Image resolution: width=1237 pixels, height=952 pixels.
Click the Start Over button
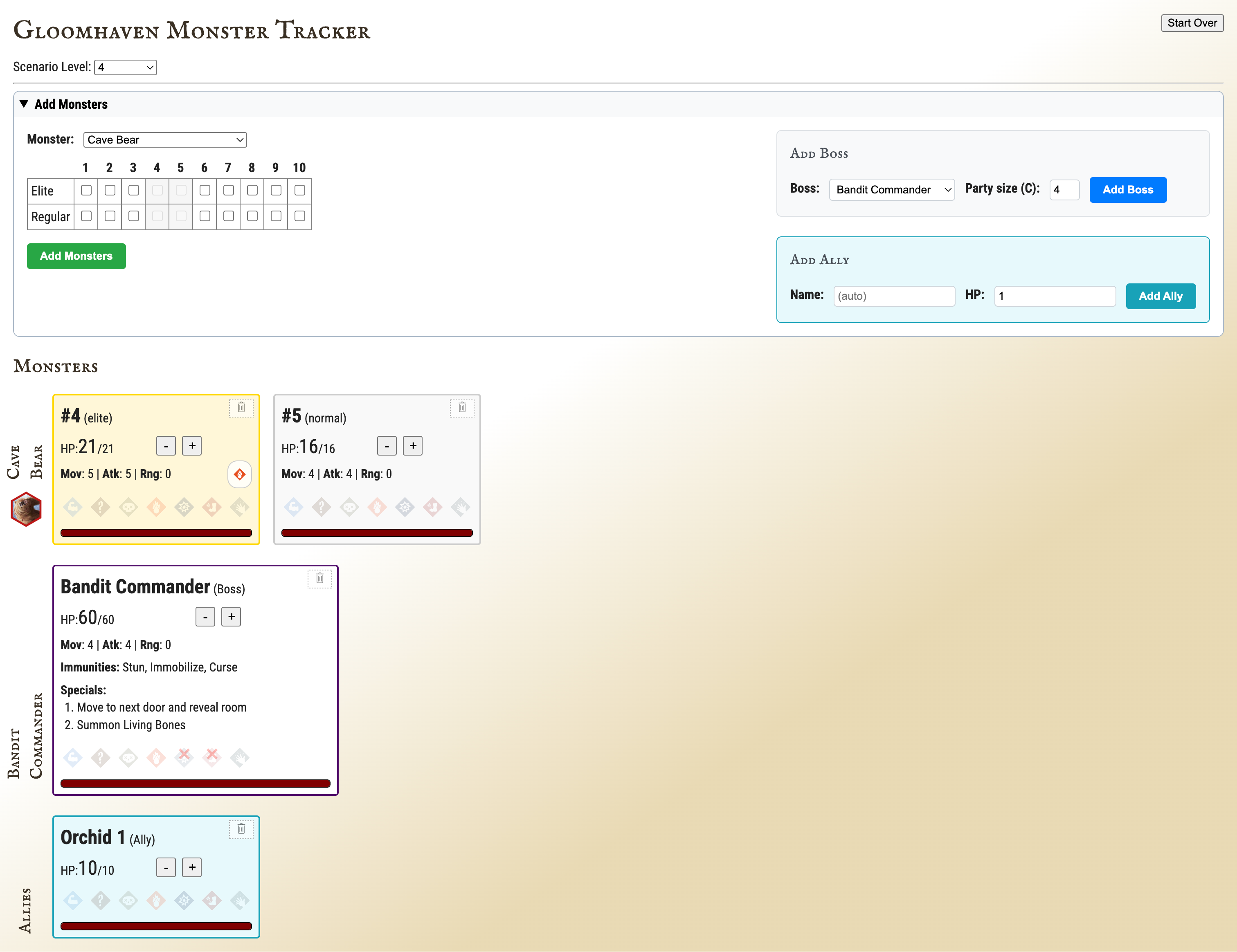coord(1192,23)
